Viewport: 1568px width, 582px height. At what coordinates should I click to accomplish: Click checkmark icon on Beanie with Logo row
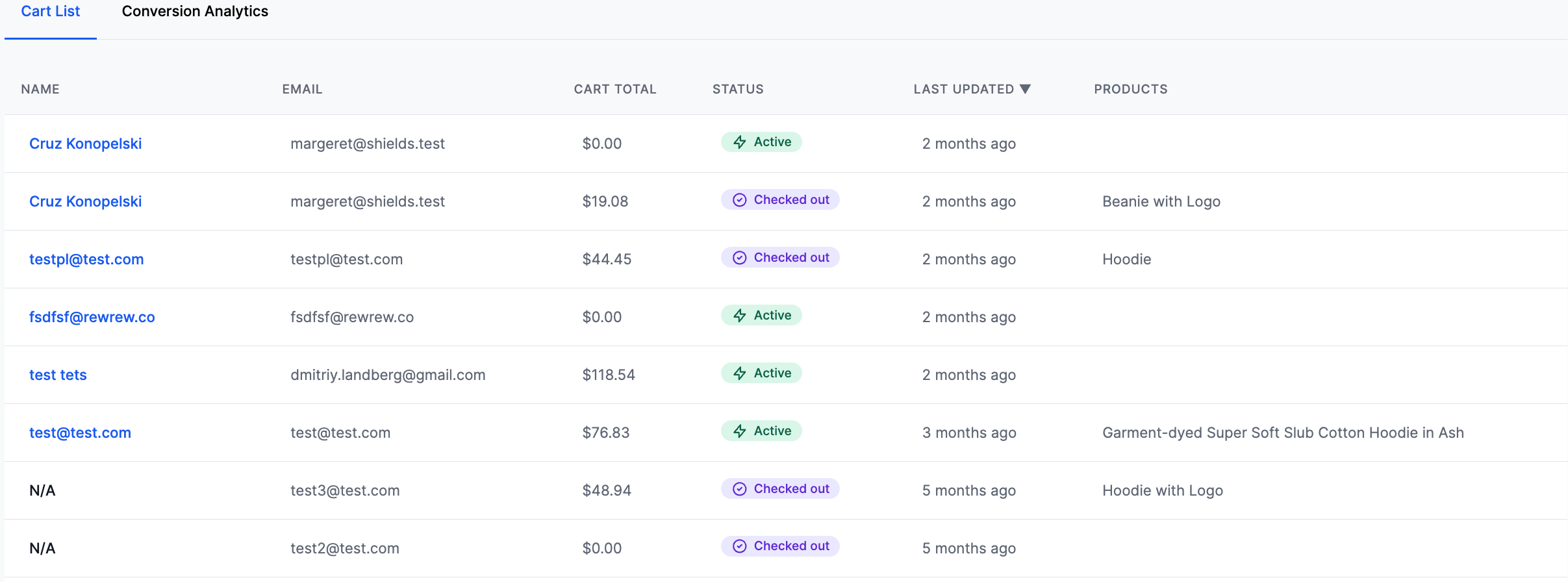click(x=739, y=200)
